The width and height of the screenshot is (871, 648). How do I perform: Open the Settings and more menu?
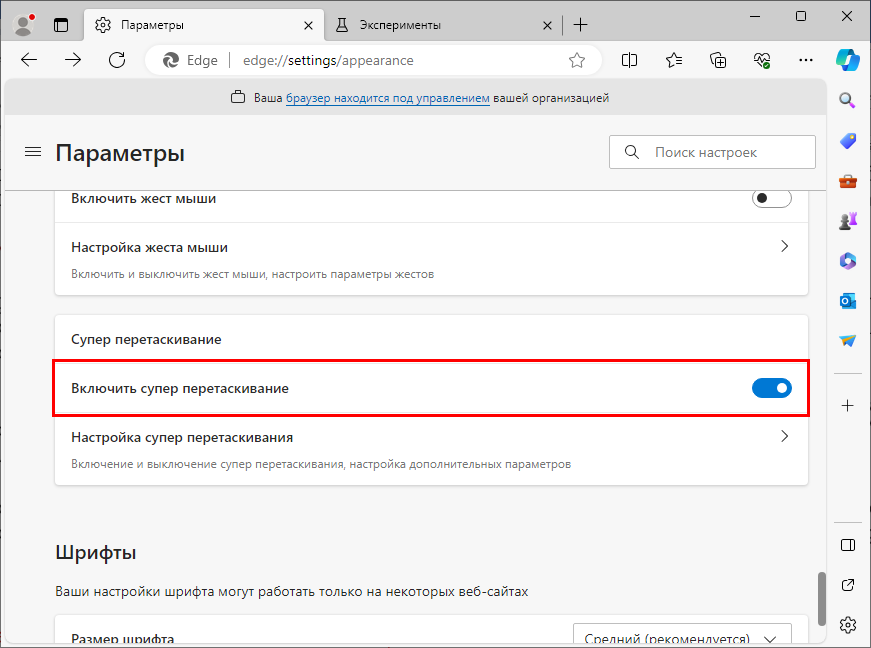805,60
